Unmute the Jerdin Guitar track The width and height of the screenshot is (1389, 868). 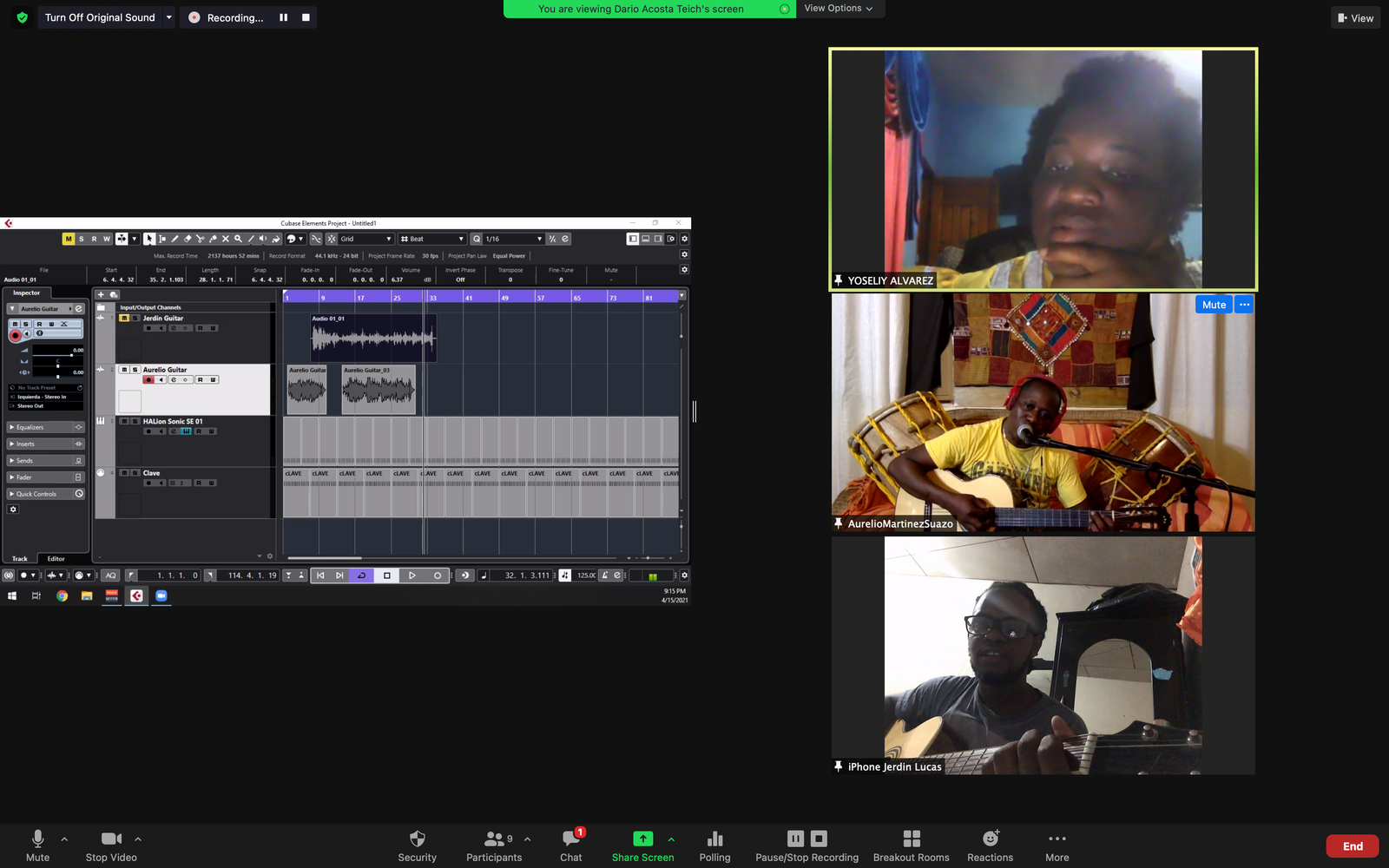point(124,319)
